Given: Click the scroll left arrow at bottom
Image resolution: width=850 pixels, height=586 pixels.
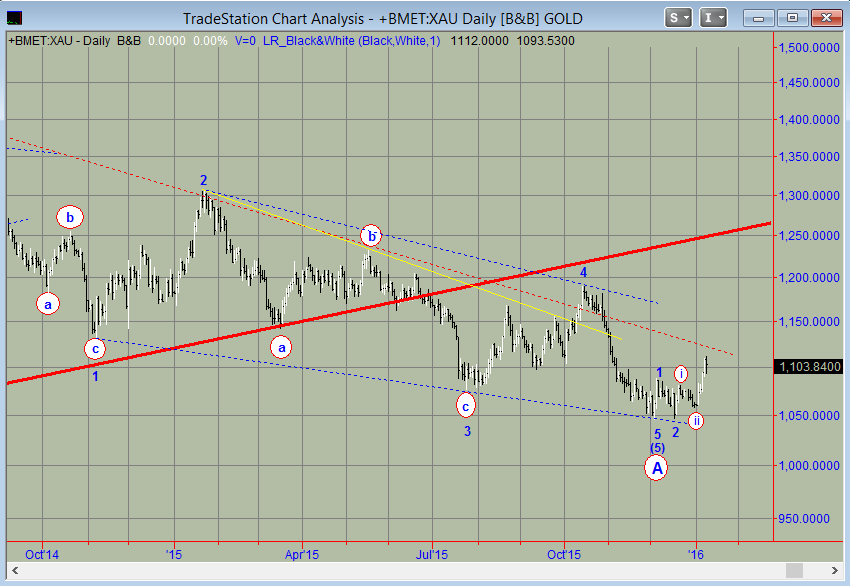Looking at the screenshot, I should click(x=13, y=570).
